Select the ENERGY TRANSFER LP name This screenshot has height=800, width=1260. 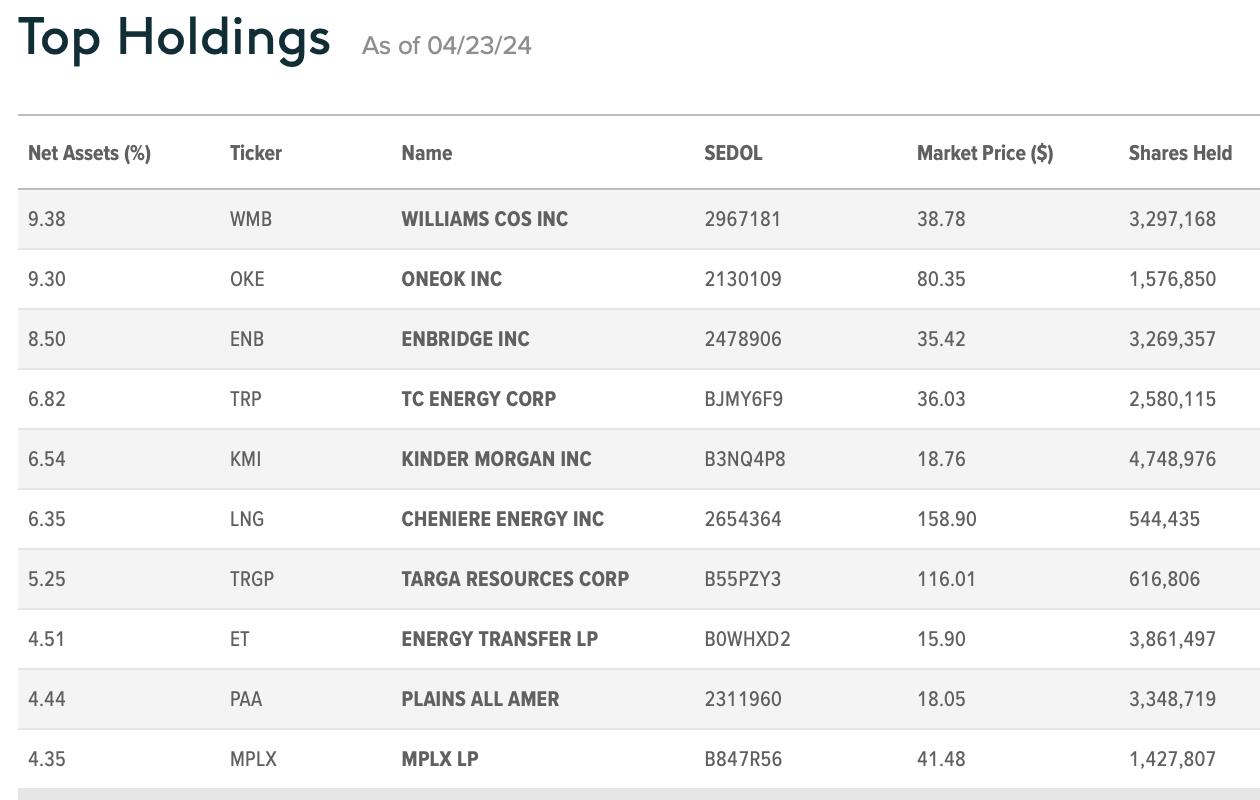coord(500,639)
